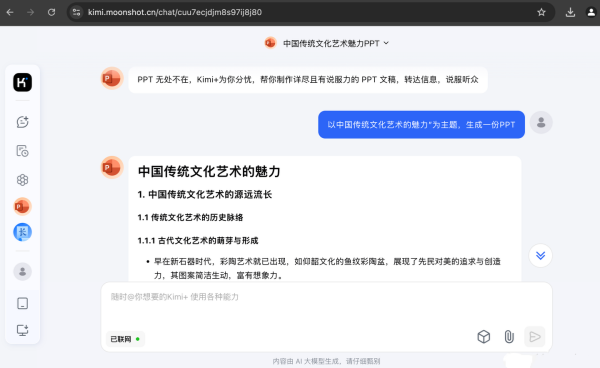This screenshot has height=368, width=600.
Task: Open the desktop download icon in sidebar
Action: pyautogui.click(x=23, y=330)
